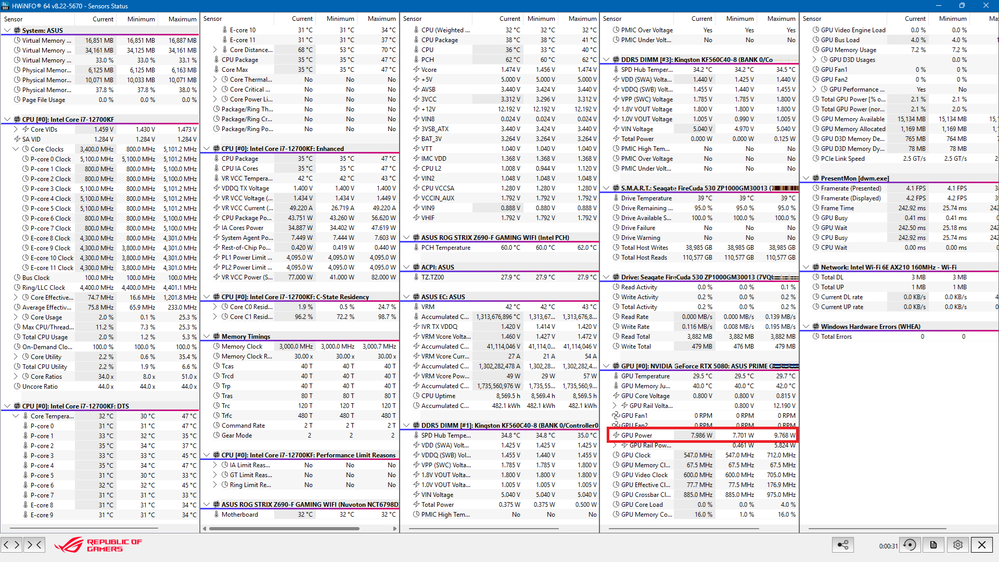This screenshot has height=562, width=999.
Task: Click the icon beside Total Errors
Action: click(x=816, y=336)
